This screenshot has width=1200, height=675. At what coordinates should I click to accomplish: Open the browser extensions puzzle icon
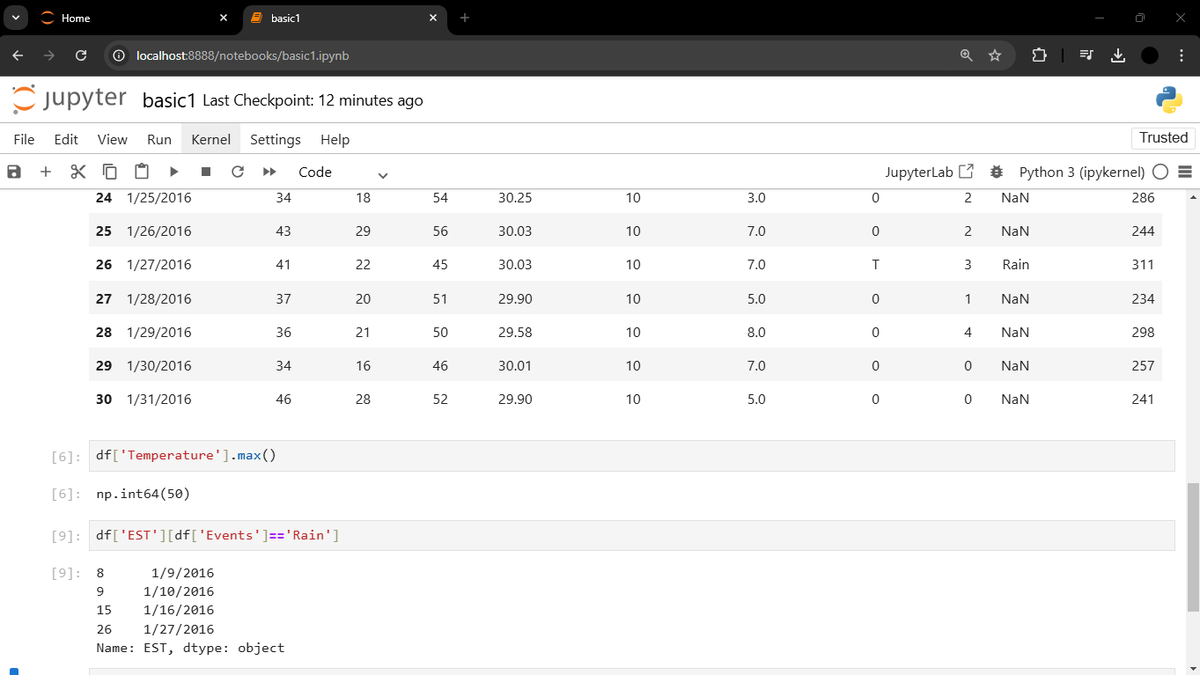[x=1037, y=56]
